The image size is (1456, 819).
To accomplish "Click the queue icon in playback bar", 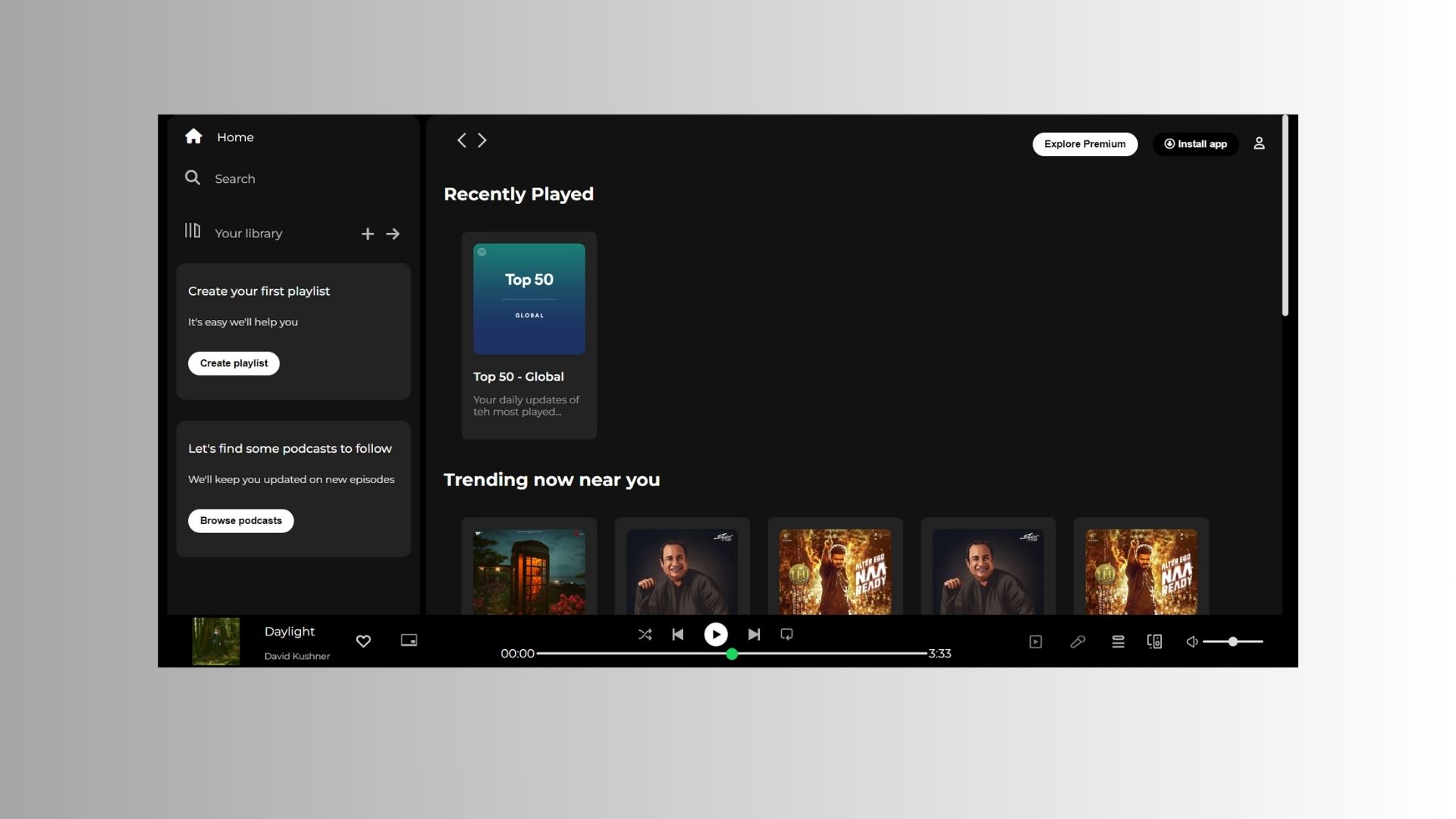I will [x=1117, y=641].
